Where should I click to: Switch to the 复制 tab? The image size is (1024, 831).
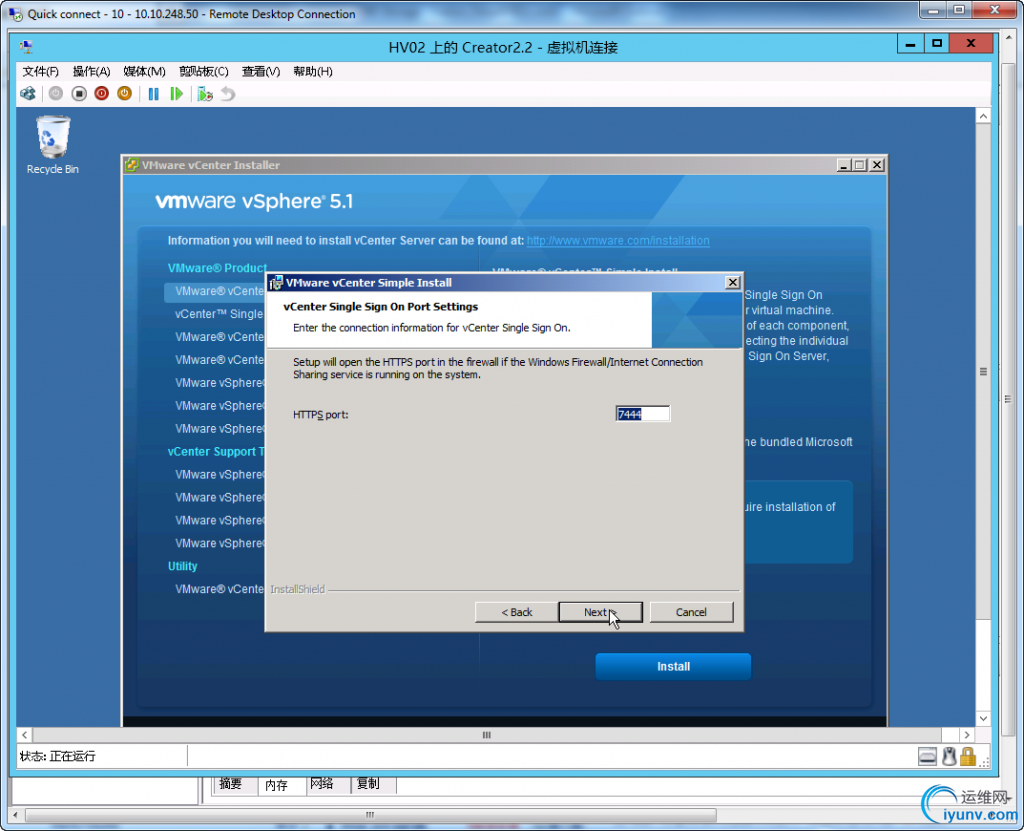point(368,783)
